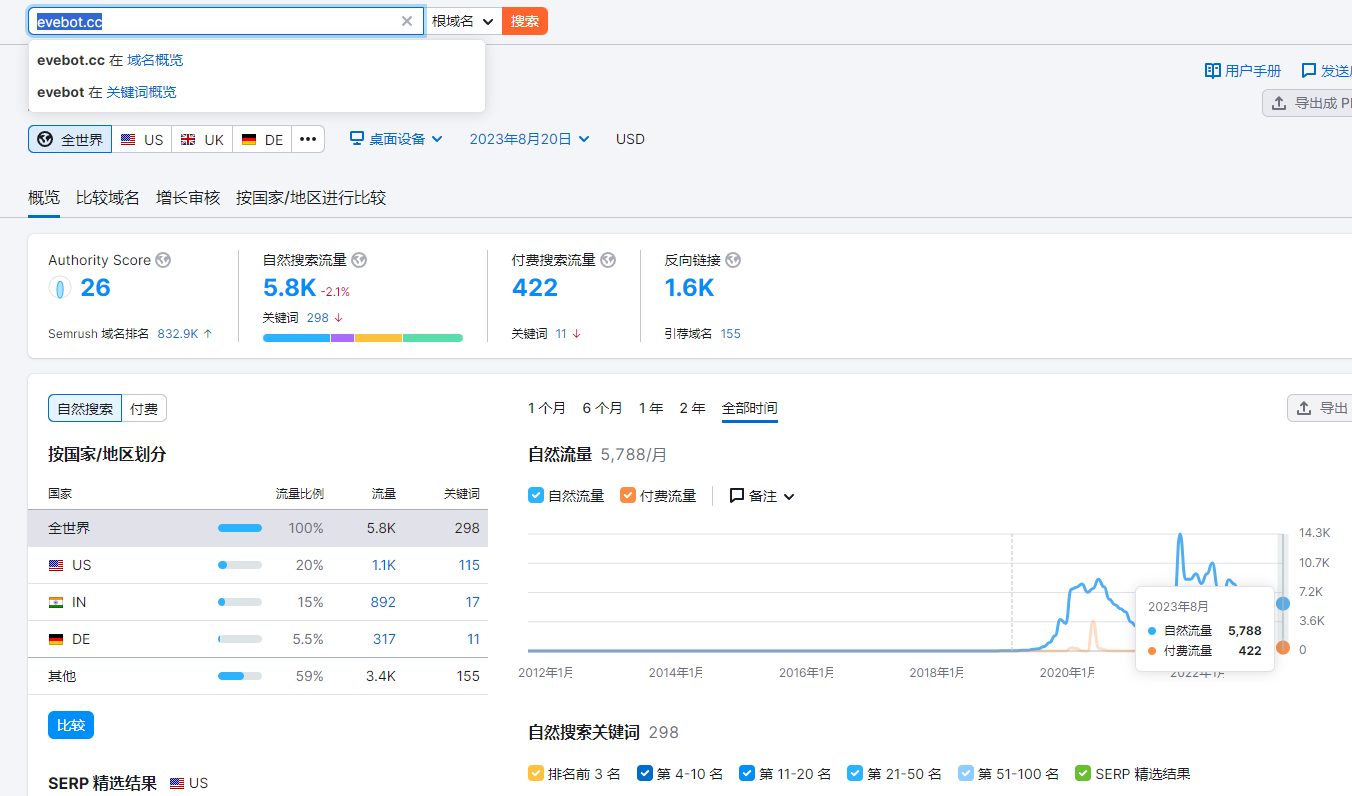Select the US flag database
1352x796 pixels.
point(142,139)
